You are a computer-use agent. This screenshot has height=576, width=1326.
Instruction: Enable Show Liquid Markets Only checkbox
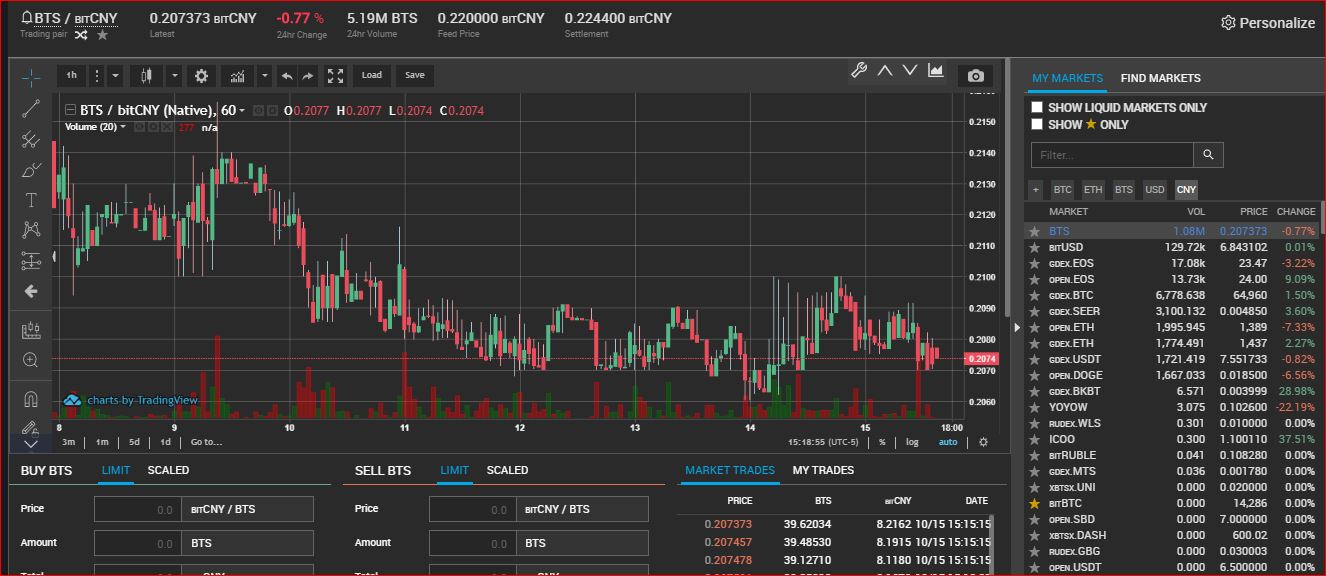[1037, 107]
